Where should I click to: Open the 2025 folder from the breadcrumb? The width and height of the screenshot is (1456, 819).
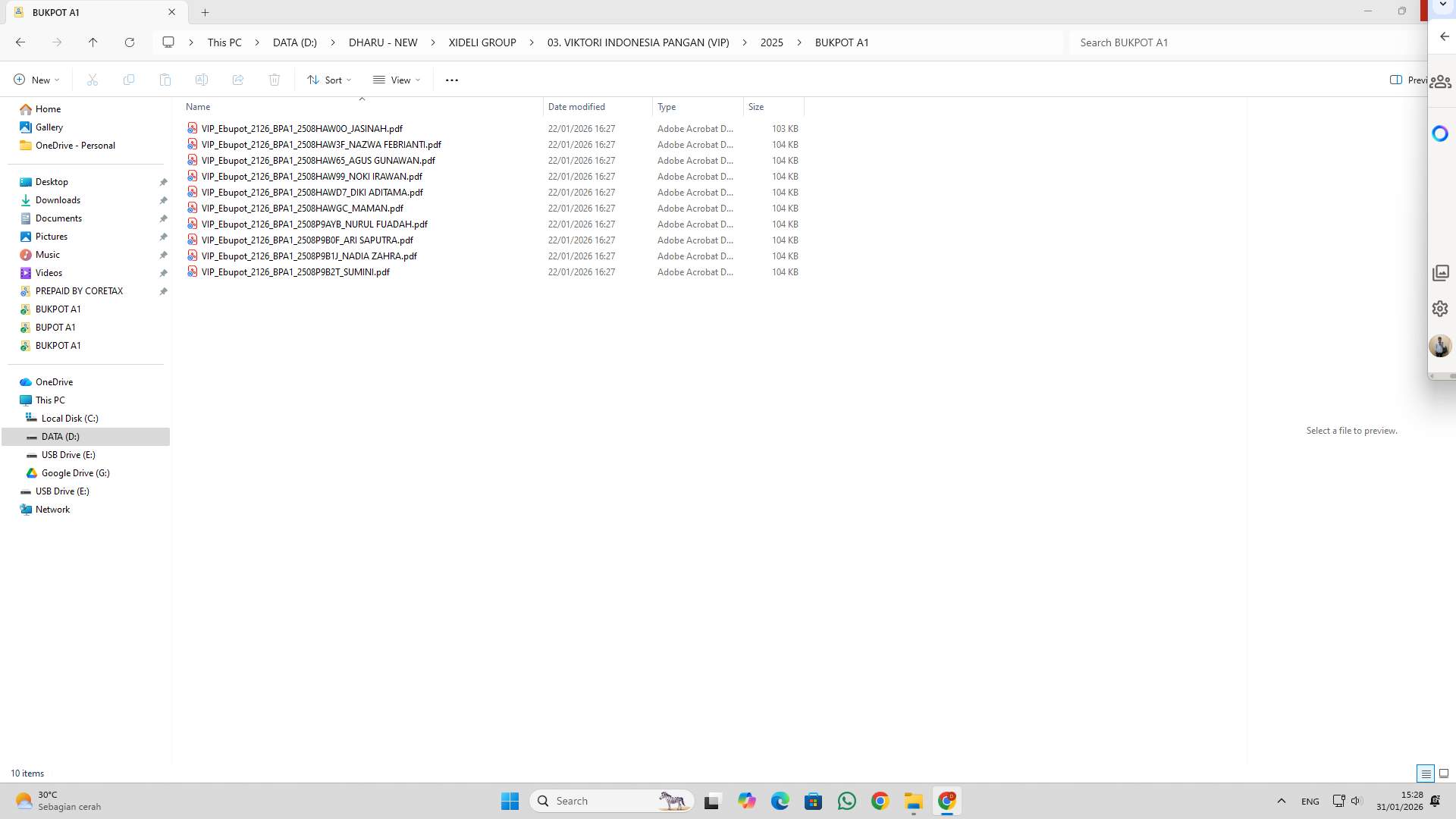[x=771, y=42]
